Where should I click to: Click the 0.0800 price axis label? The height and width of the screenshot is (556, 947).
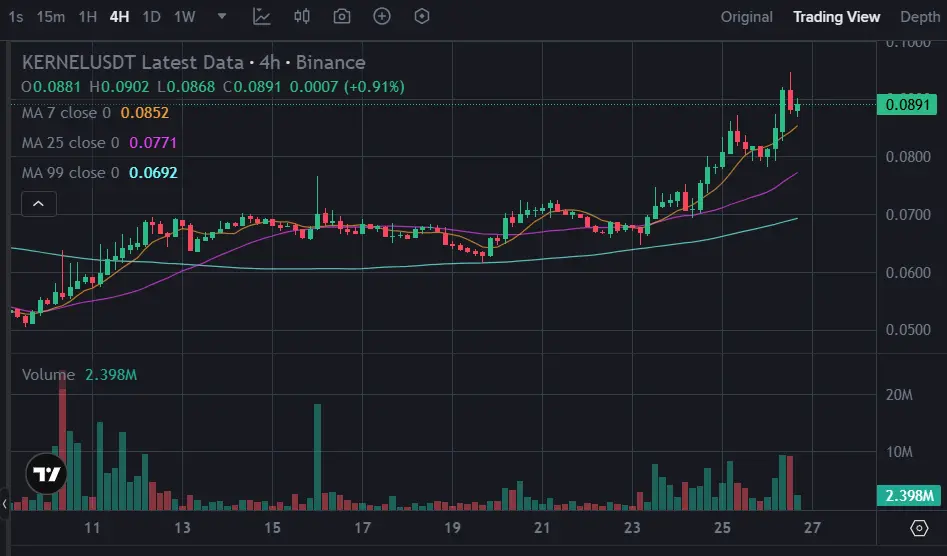[908, 157]
